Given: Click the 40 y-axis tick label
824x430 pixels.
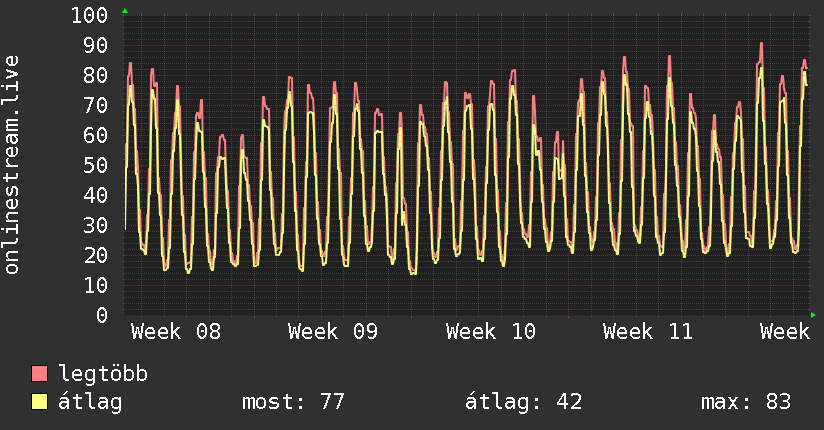Looking at the screenshot, I should [96, 196].
